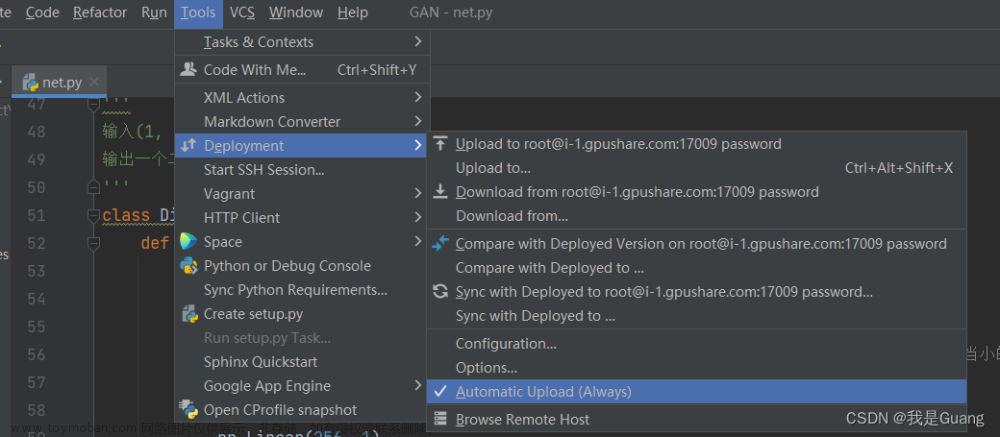The height and width of the screenshot is (437, 1000).
Task: Expand Markdown Converter submenu
Action: [x=302, y=122]
